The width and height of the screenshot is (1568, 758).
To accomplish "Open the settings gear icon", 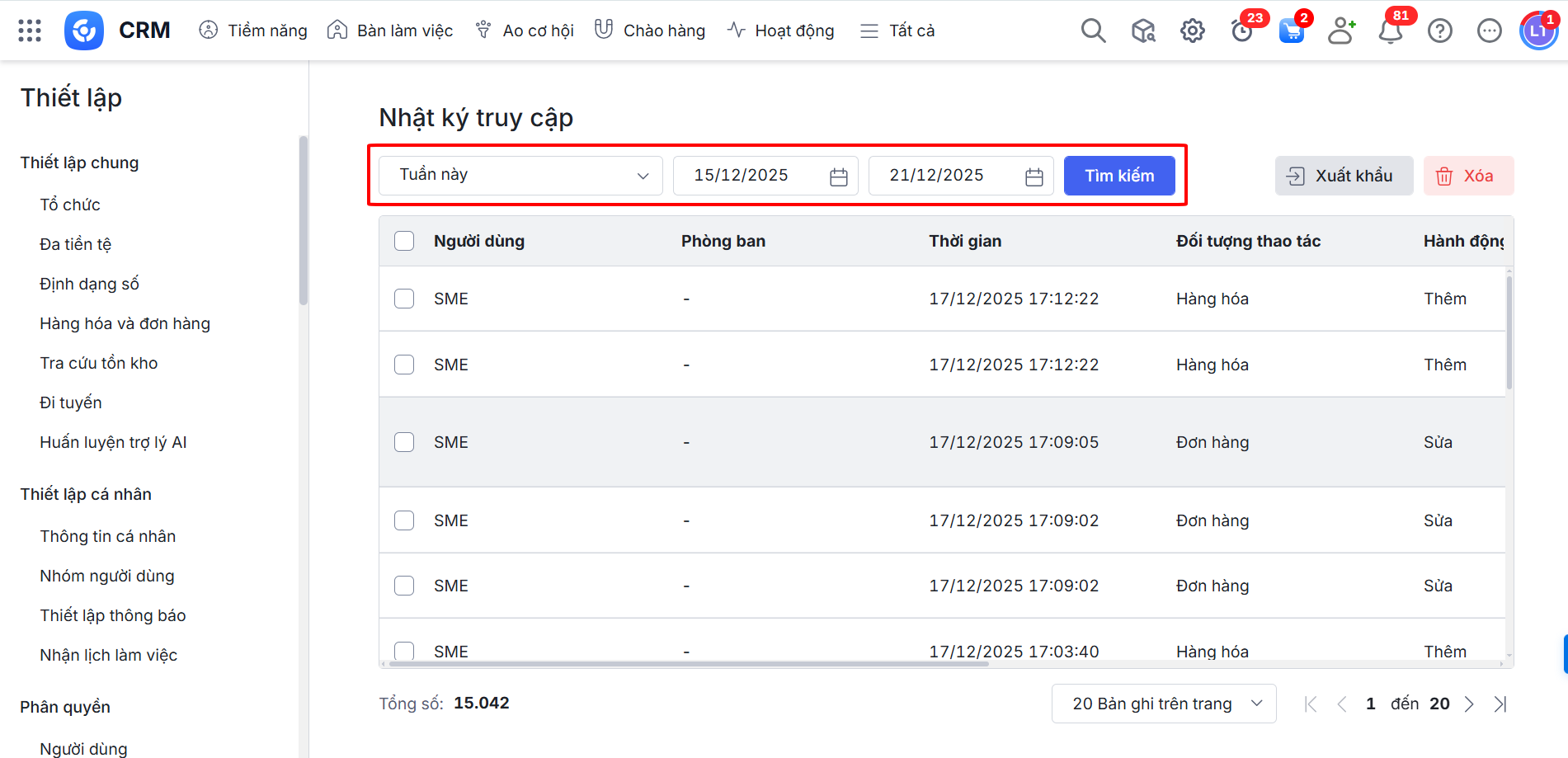I will [x=1192, y=31].
